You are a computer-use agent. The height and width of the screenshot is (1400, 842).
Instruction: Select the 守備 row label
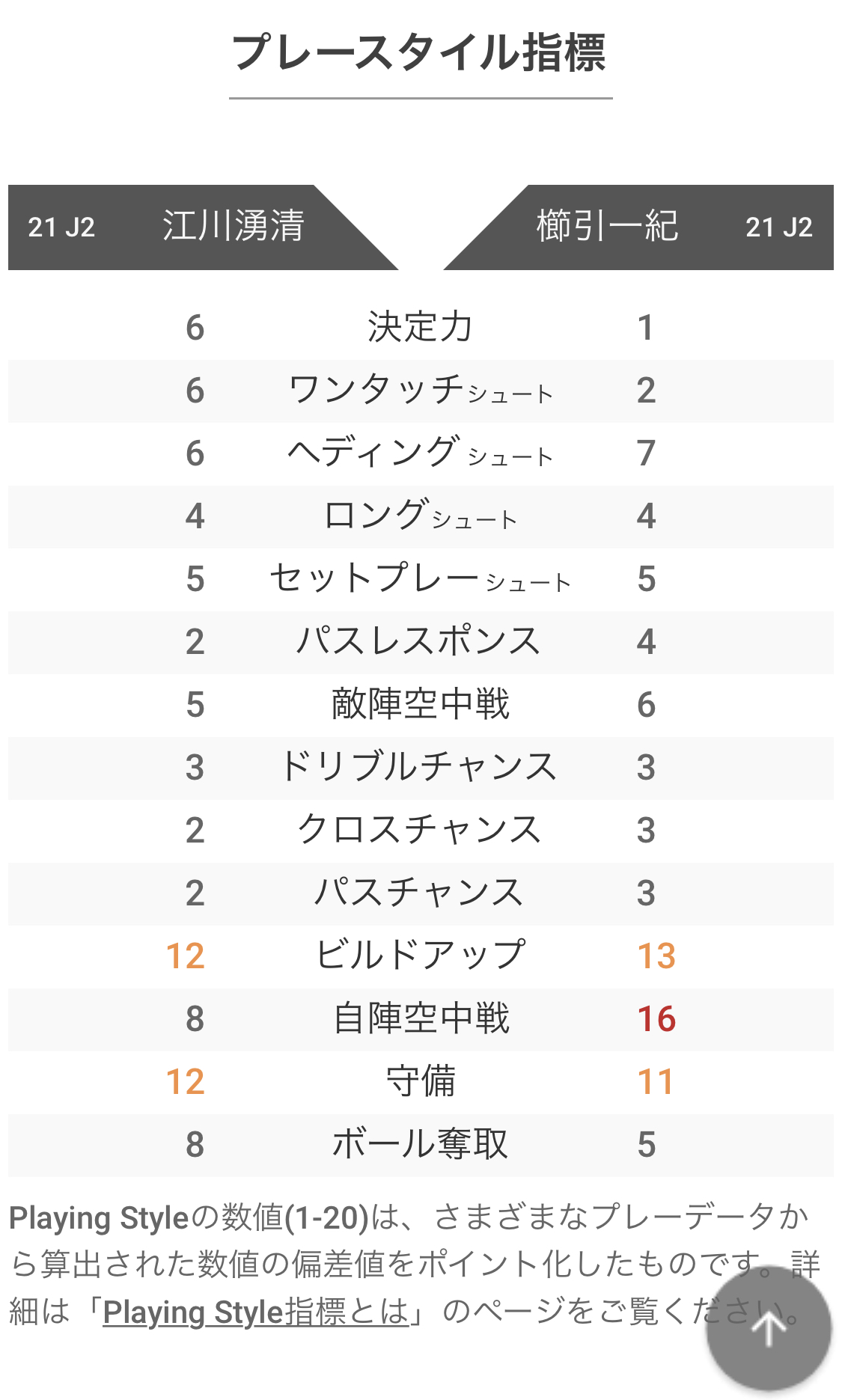[x=420, y=1081]
